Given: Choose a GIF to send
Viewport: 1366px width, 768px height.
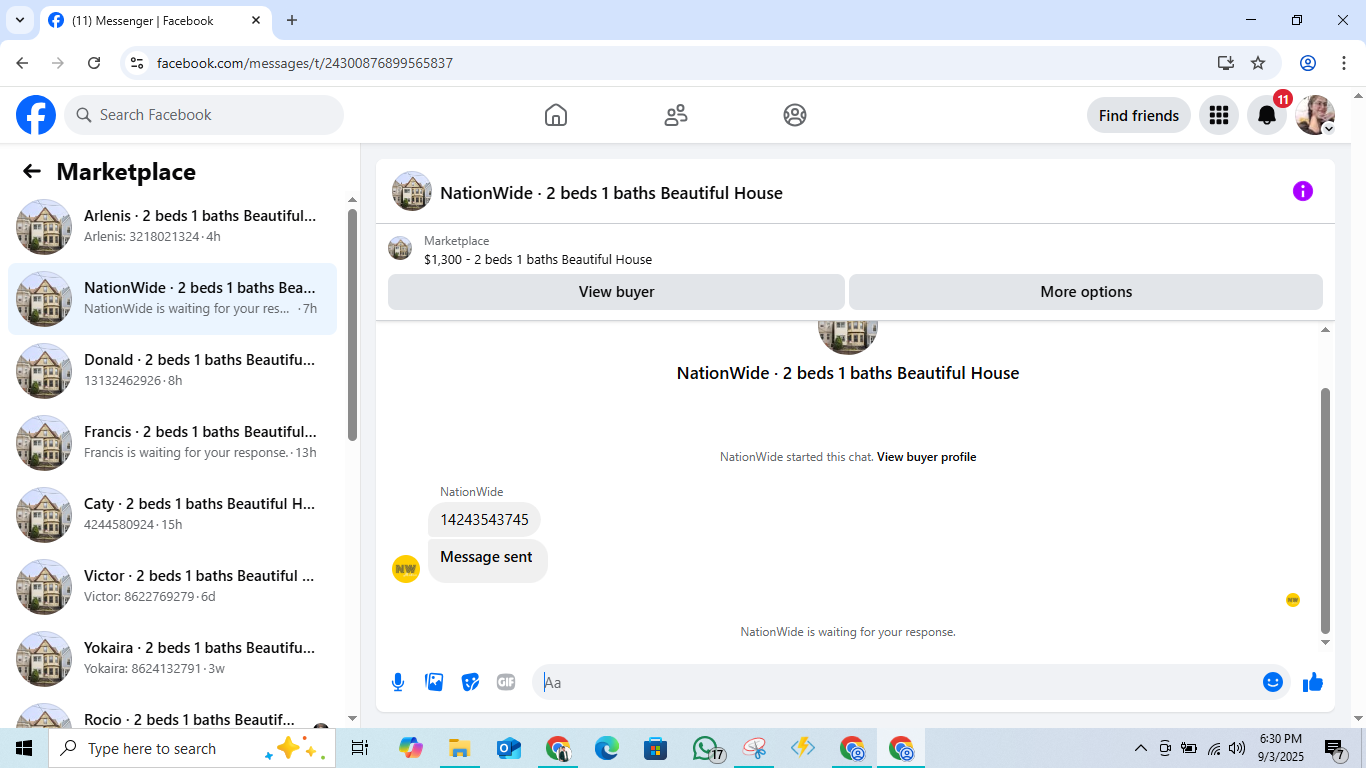Looking at the screenshot, I should pyautogui.click(x=506, y=682).
